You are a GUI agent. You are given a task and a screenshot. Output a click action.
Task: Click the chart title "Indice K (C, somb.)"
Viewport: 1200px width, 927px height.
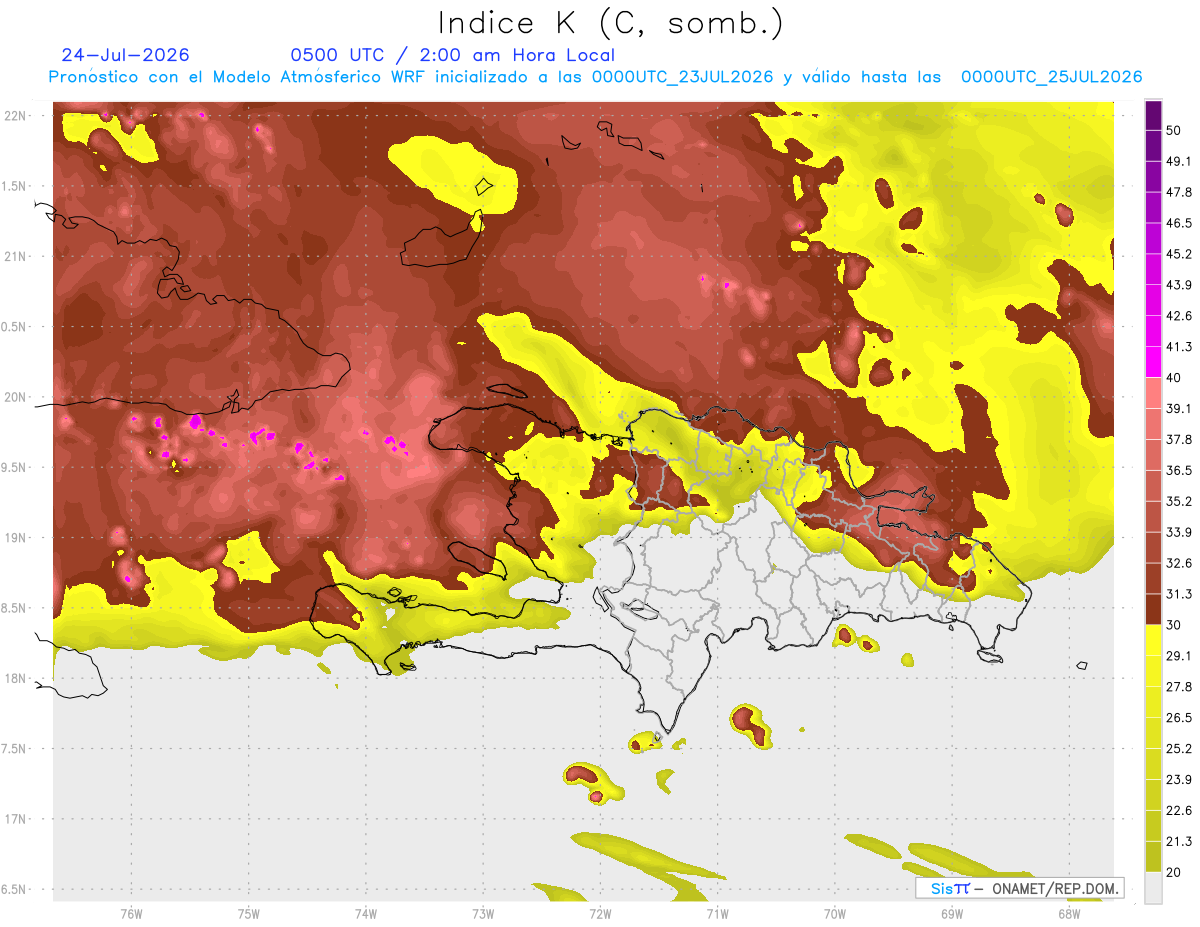(x=611, y=23)
